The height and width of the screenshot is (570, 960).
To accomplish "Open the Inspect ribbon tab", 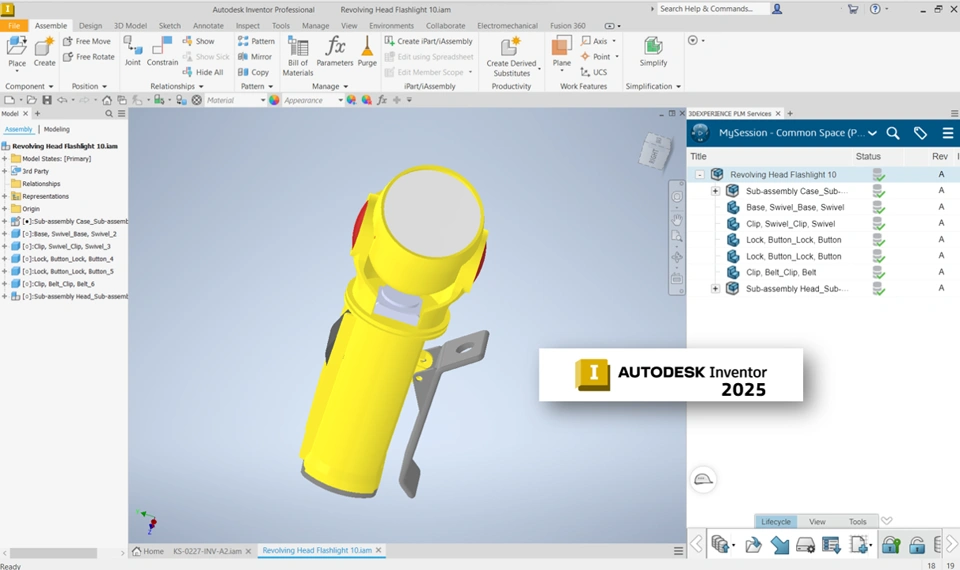I will pos(247,26).
